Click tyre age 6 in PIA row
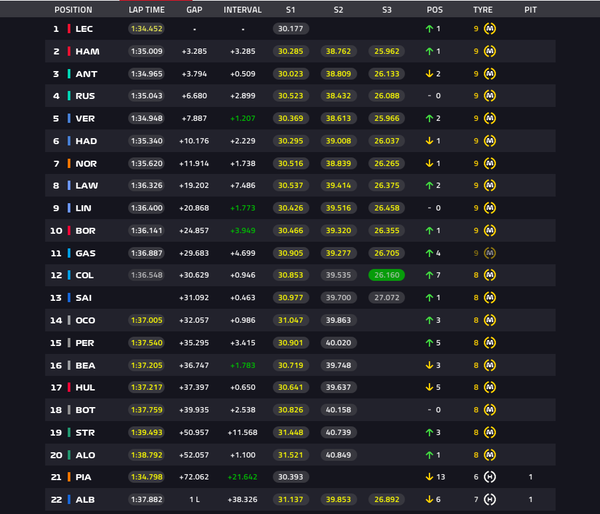This screenshot has height=514, width=600. (x=476, y=477)
